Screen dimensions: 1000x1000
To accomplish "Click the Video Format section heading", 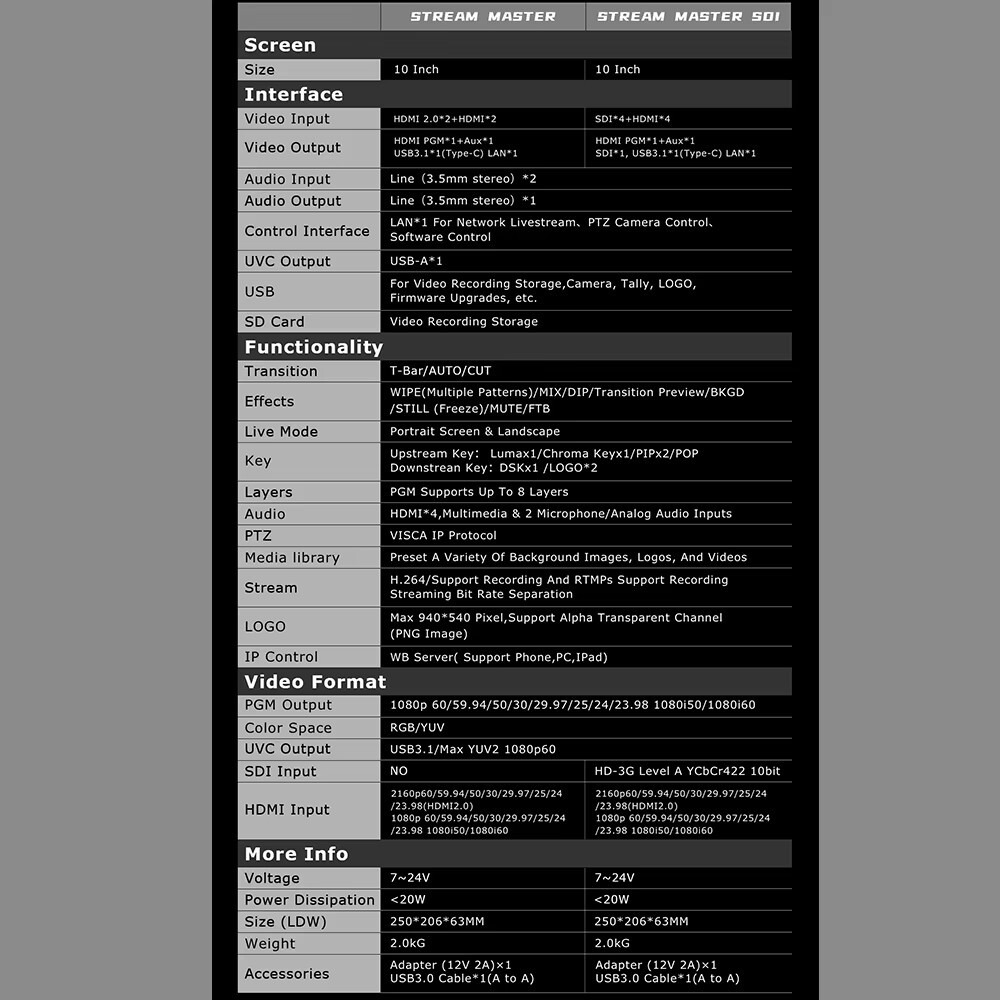I will [x=315, y=682].
